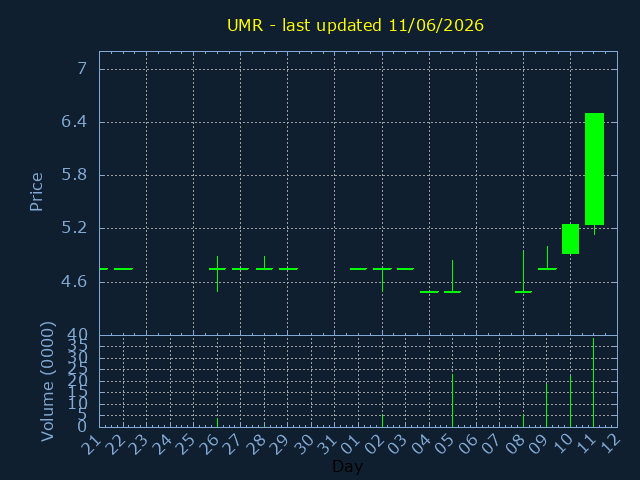The image size is (640, 480).
Task: Select the day 09 candlestick
Action: click(547, 258)
